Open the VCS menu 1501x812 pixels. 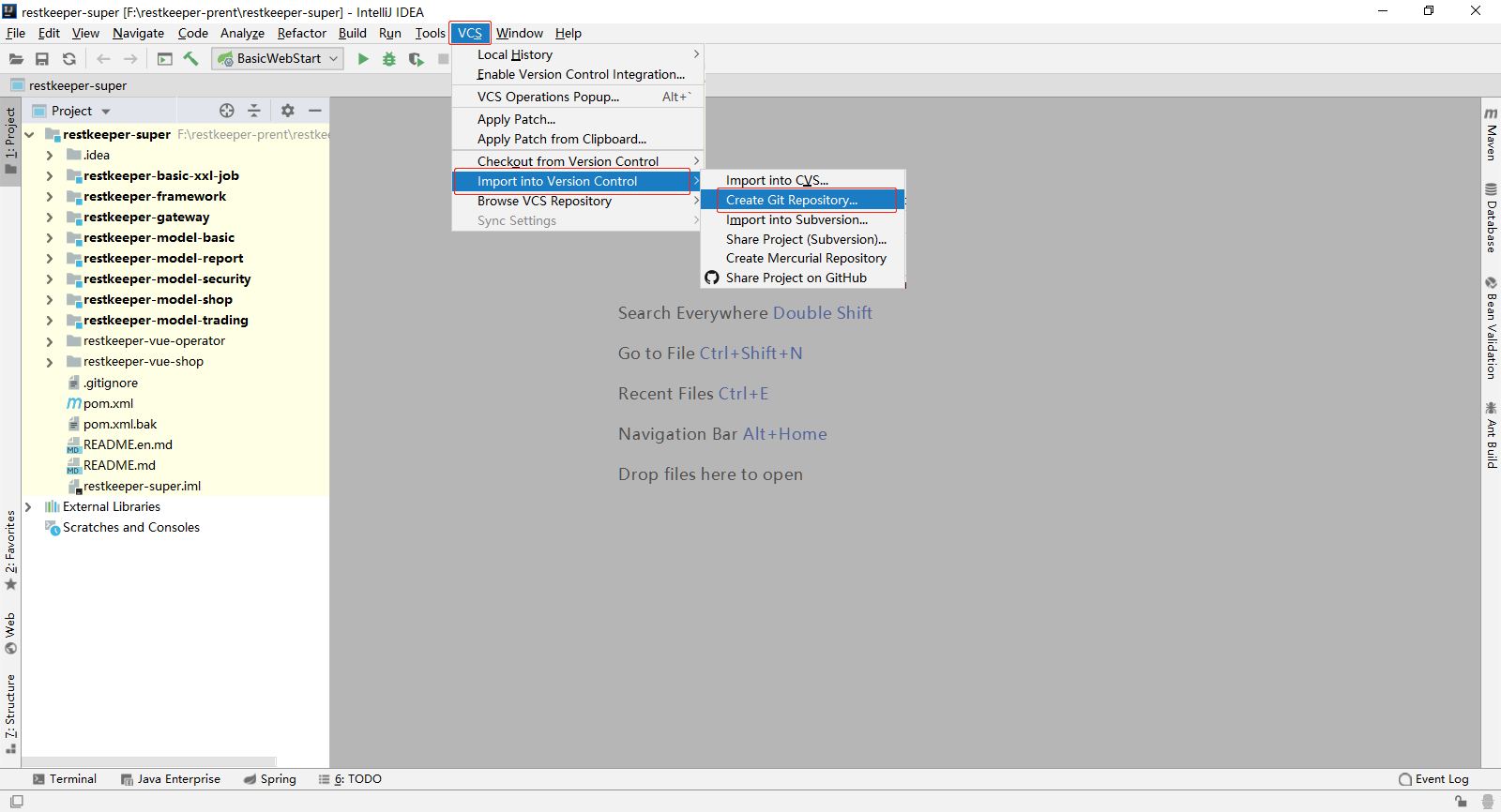pyautogui.click(x=470, y=33)
